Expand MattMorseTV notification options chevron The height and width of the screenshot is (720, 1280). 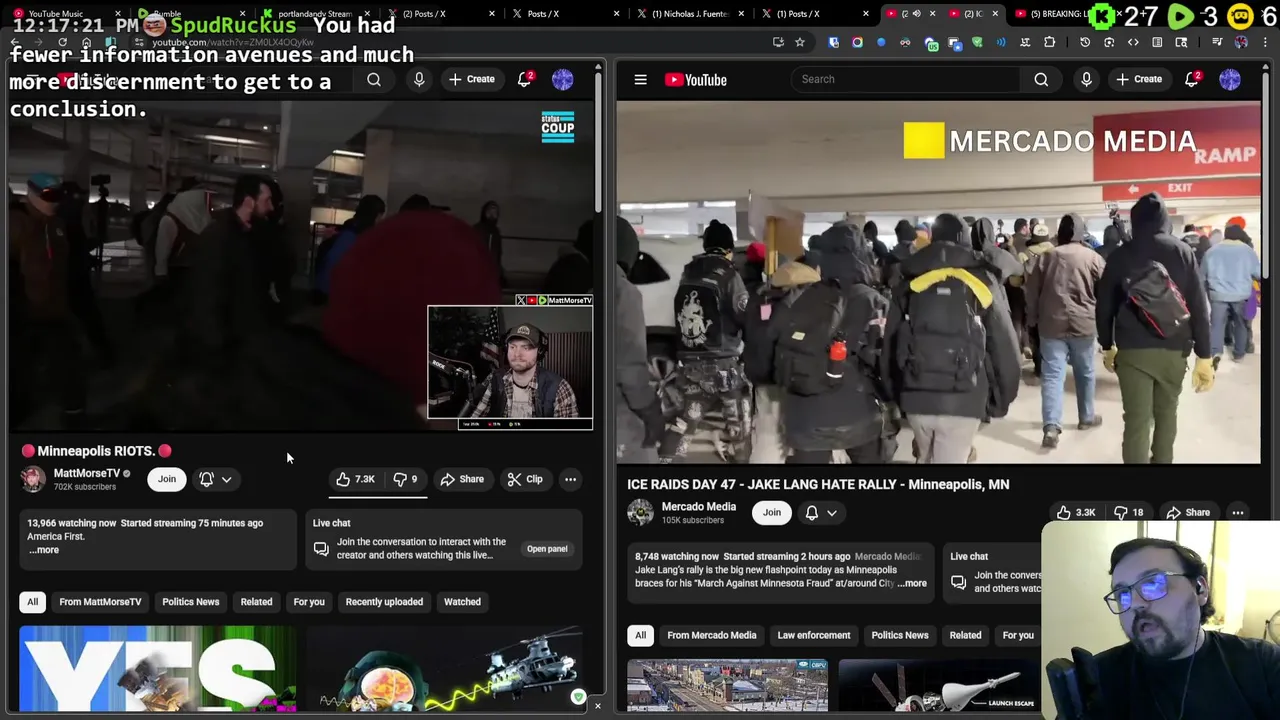click(227, 480)
